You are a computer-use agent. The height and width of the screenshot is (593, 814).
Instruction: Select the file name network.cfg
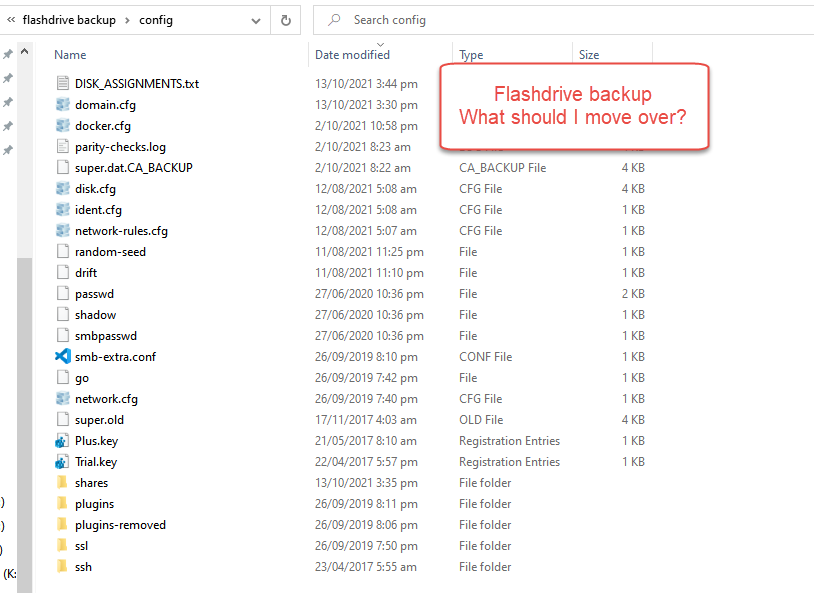[106, 399]
